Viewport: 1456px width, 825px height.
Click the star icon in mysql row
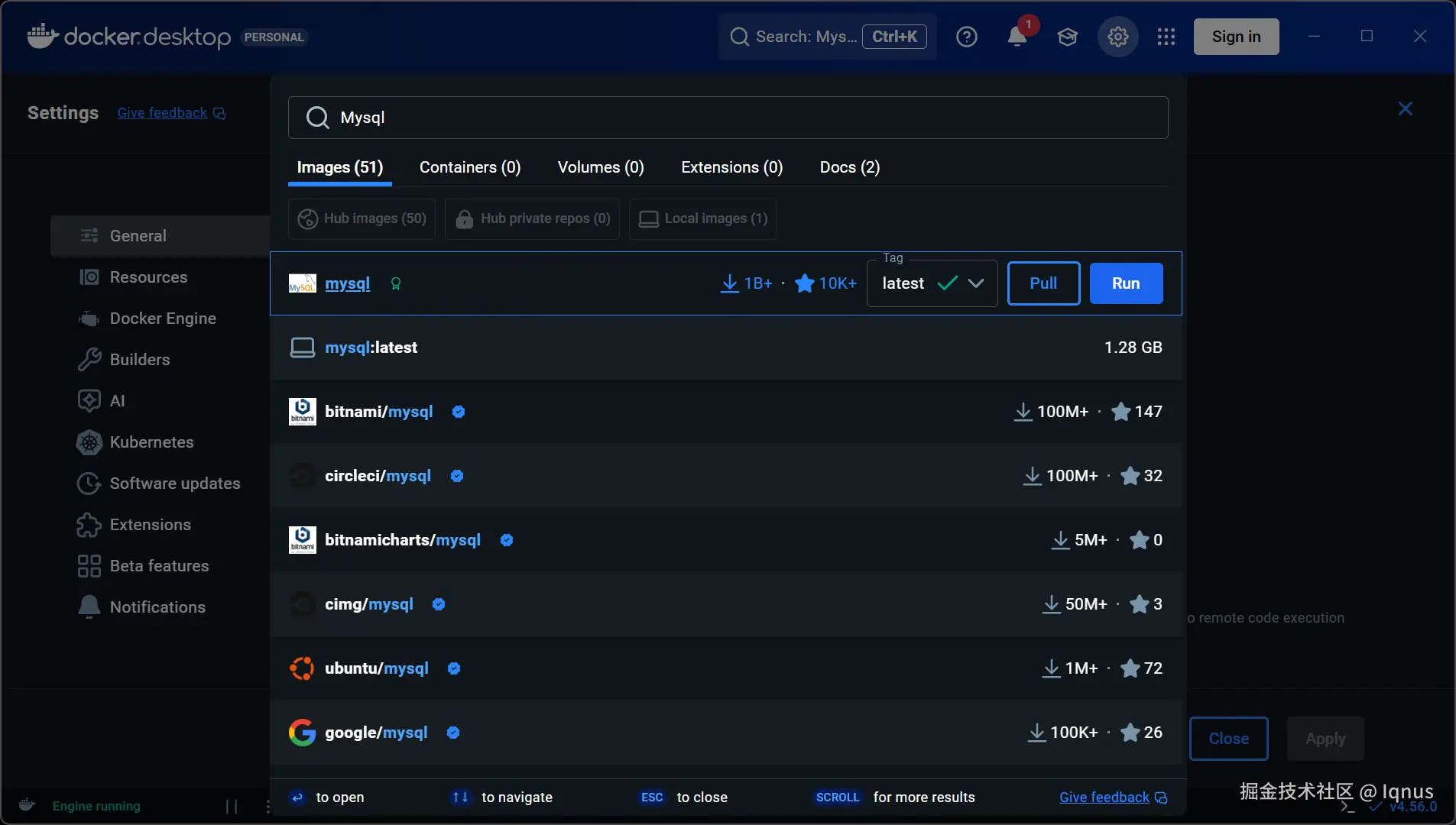804,283
